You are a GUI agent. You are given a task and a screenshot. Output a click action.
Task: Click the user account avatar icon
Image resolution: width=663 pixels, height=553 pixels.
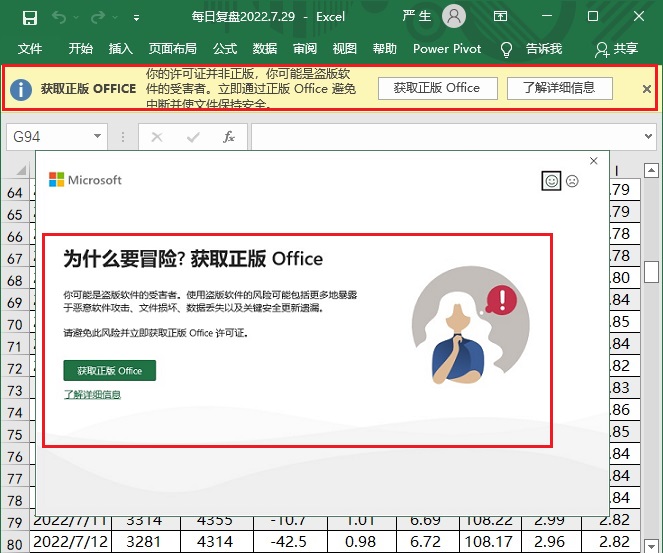click(454, 16)
